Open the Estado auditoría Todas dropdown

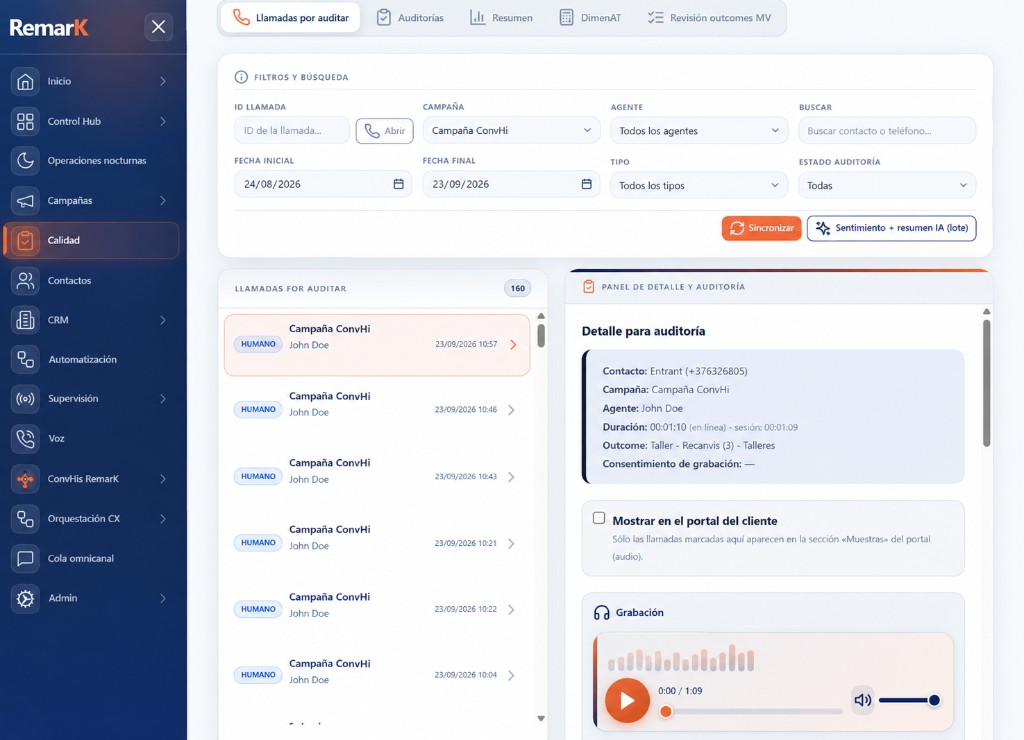click(x=887, y=185)
